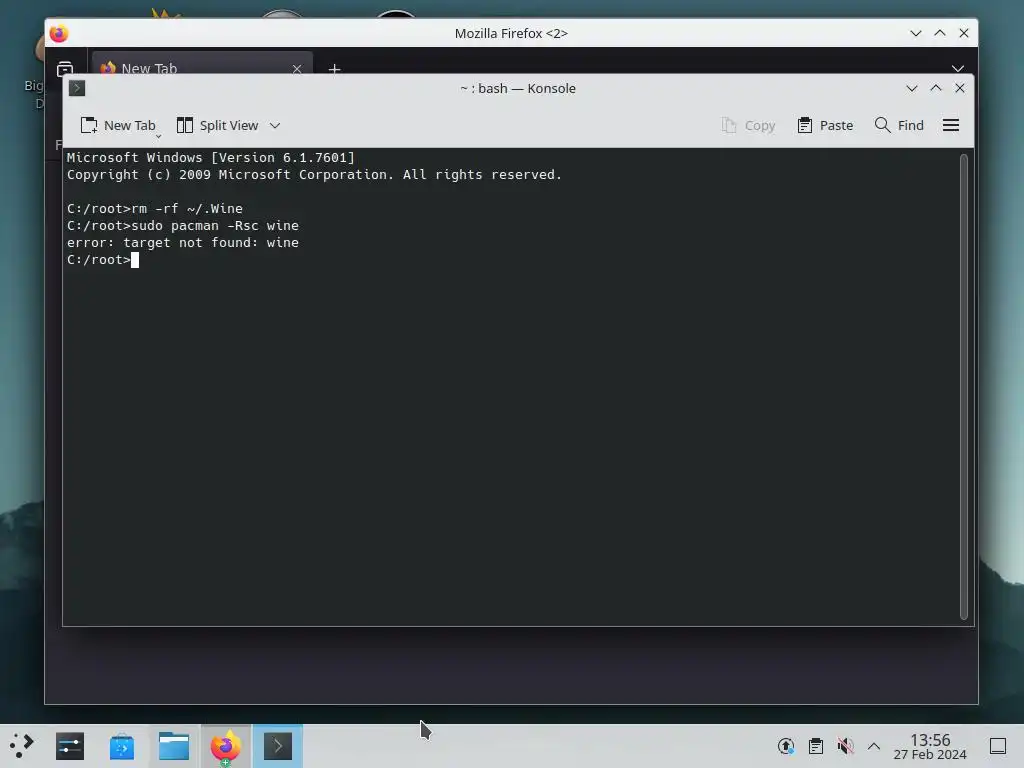Image resolution: width=1024 pixels, height=768 pixels.
Task: Open System Settings from the taskbar
Action: [x=70, y=746]
